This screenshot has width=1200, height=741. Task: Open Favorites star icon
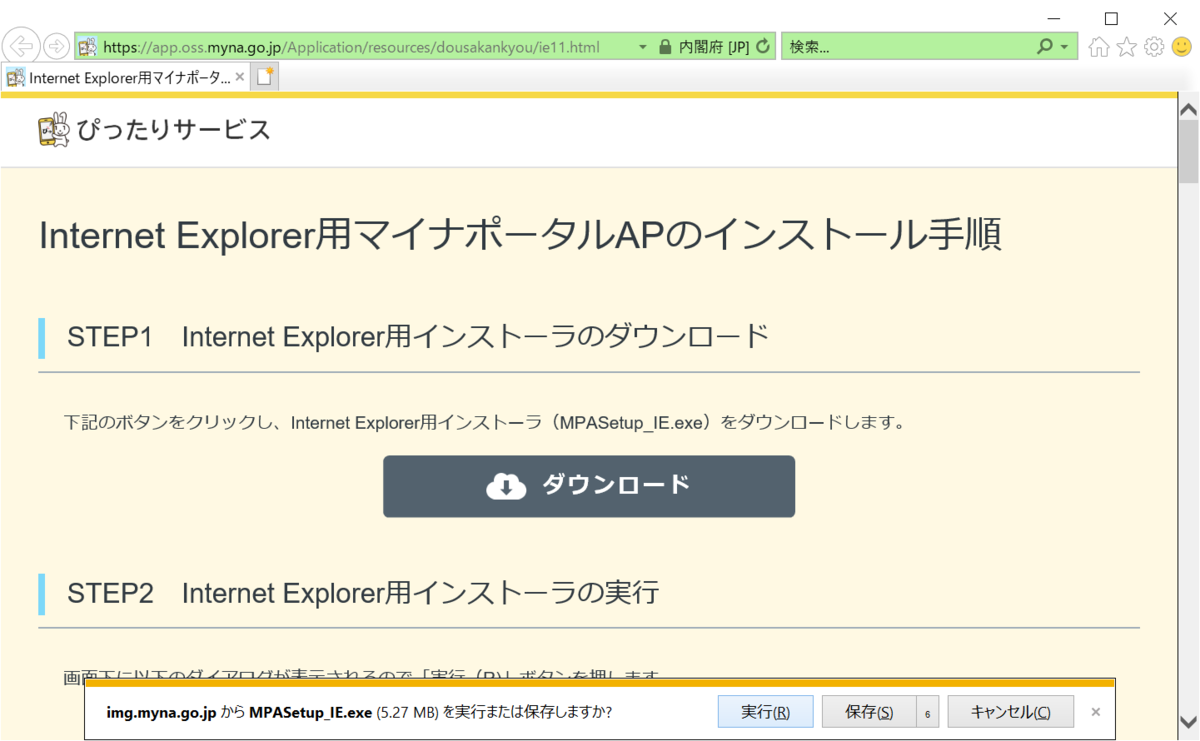click(1127, 47)
